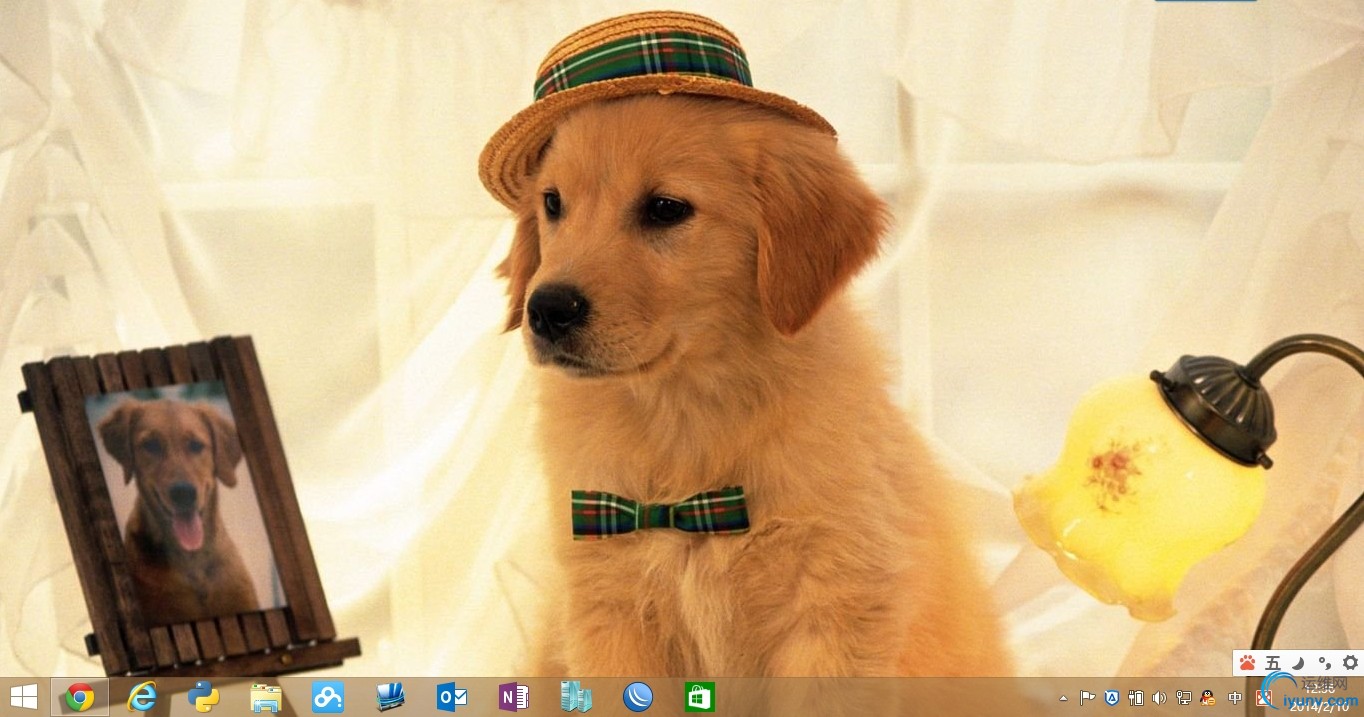Image resolution: width=1364 pixels, height=717 pixels.
Task: Open IME bar settings gear
Action: (1350, 662)
